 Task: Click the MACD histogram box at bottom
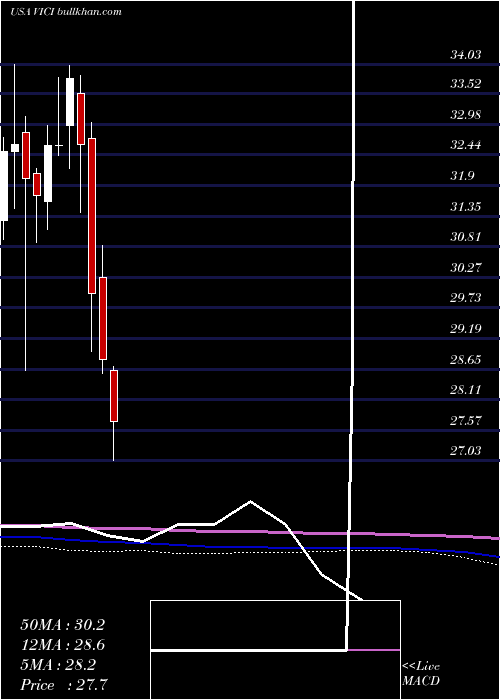(275, 650)
